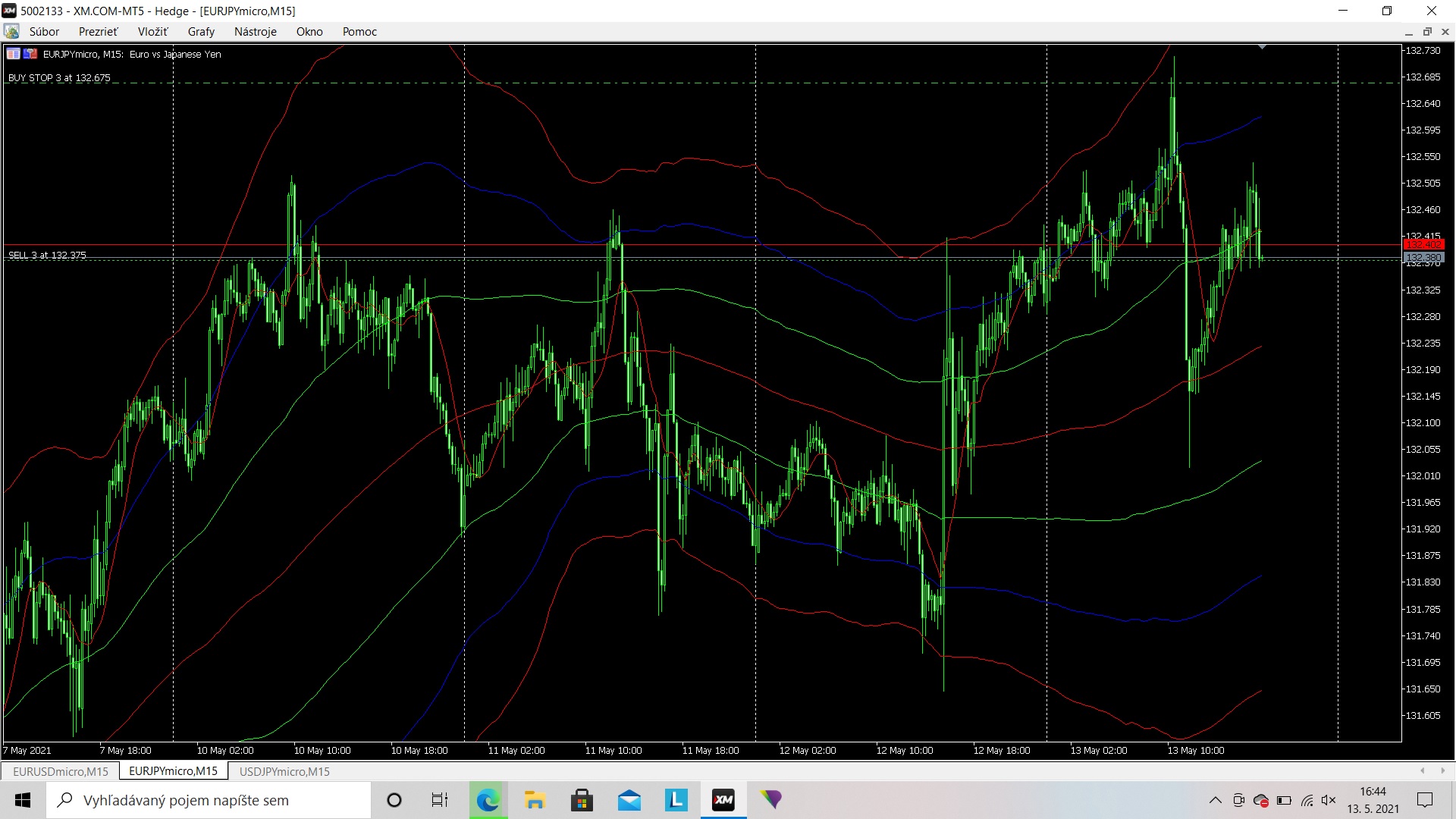Viewport: 1456px width, 819px height.
Task: Restore the inner chart window
Action: click(1426, 32)
